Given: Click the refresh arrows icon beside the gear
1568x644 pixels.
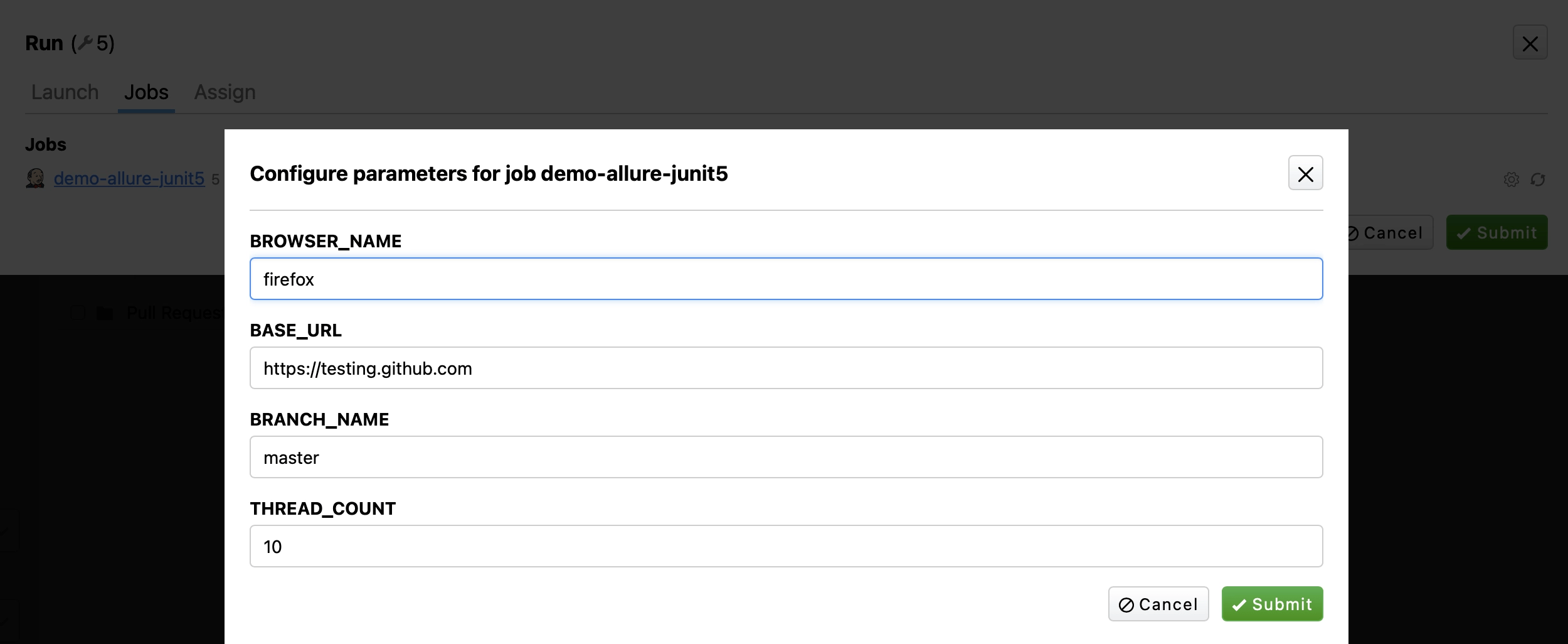Looking at the screenshot, I should [x=1538, y=180].
